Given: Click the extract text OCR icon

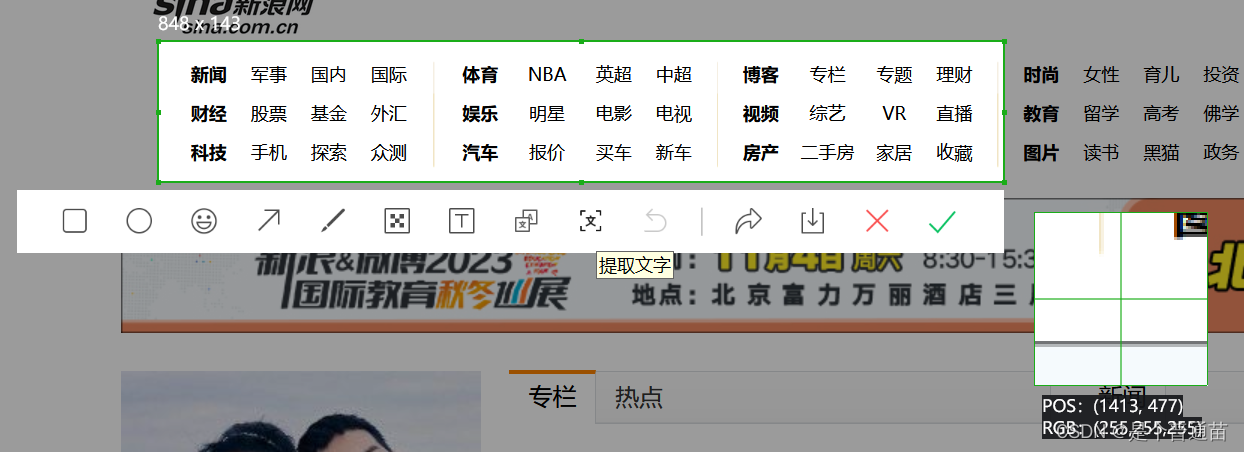Looking at the screenshot, I should pos(590,221).
